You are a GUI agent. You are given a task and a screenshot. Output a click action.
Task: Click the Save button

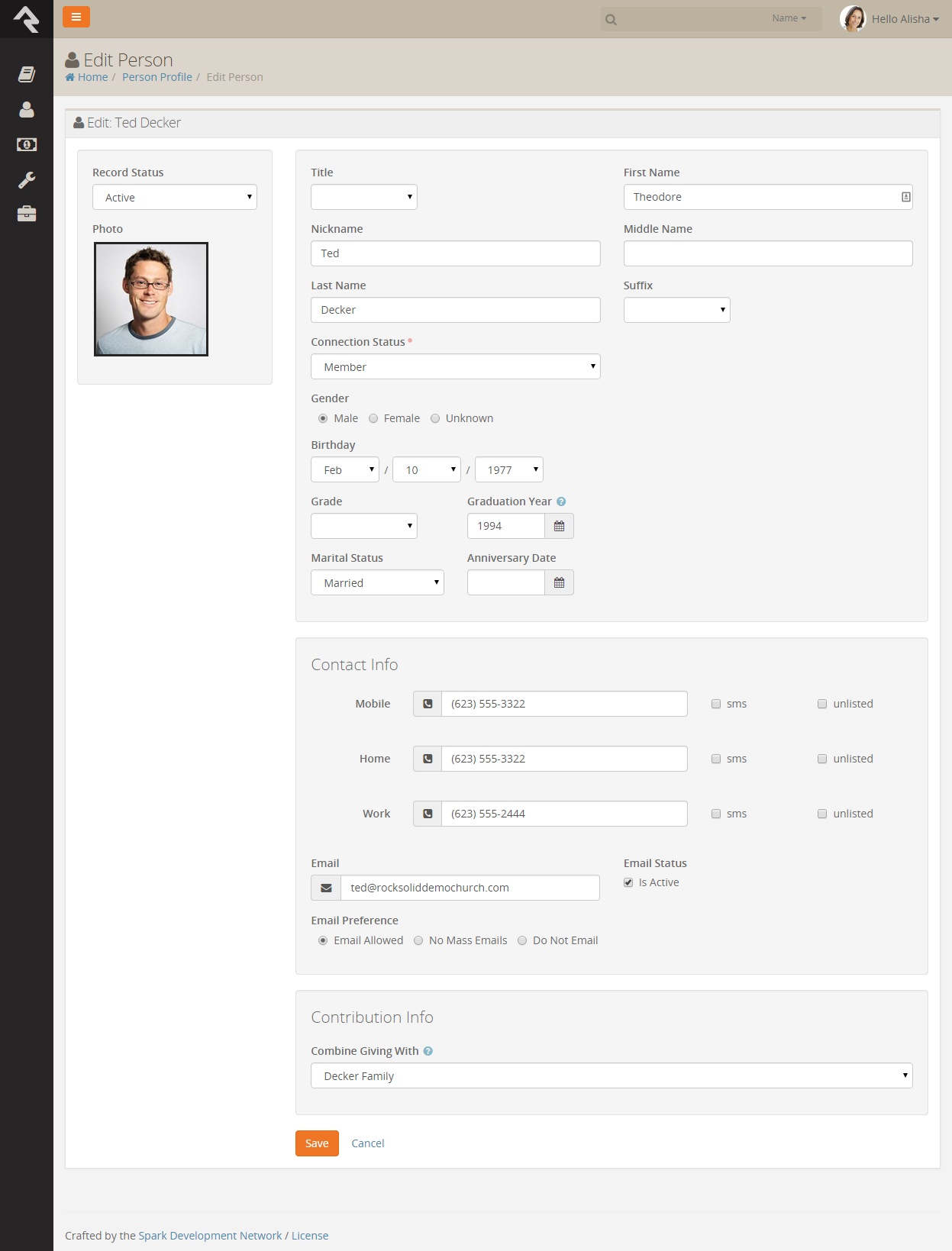pyautogui.click(x=317, y=1143)
